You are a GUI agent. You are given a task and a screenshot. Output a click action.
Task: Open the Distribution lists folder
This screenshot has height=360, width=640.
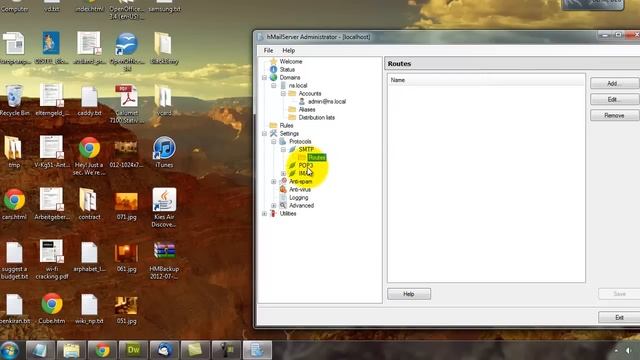pos(316,118)
